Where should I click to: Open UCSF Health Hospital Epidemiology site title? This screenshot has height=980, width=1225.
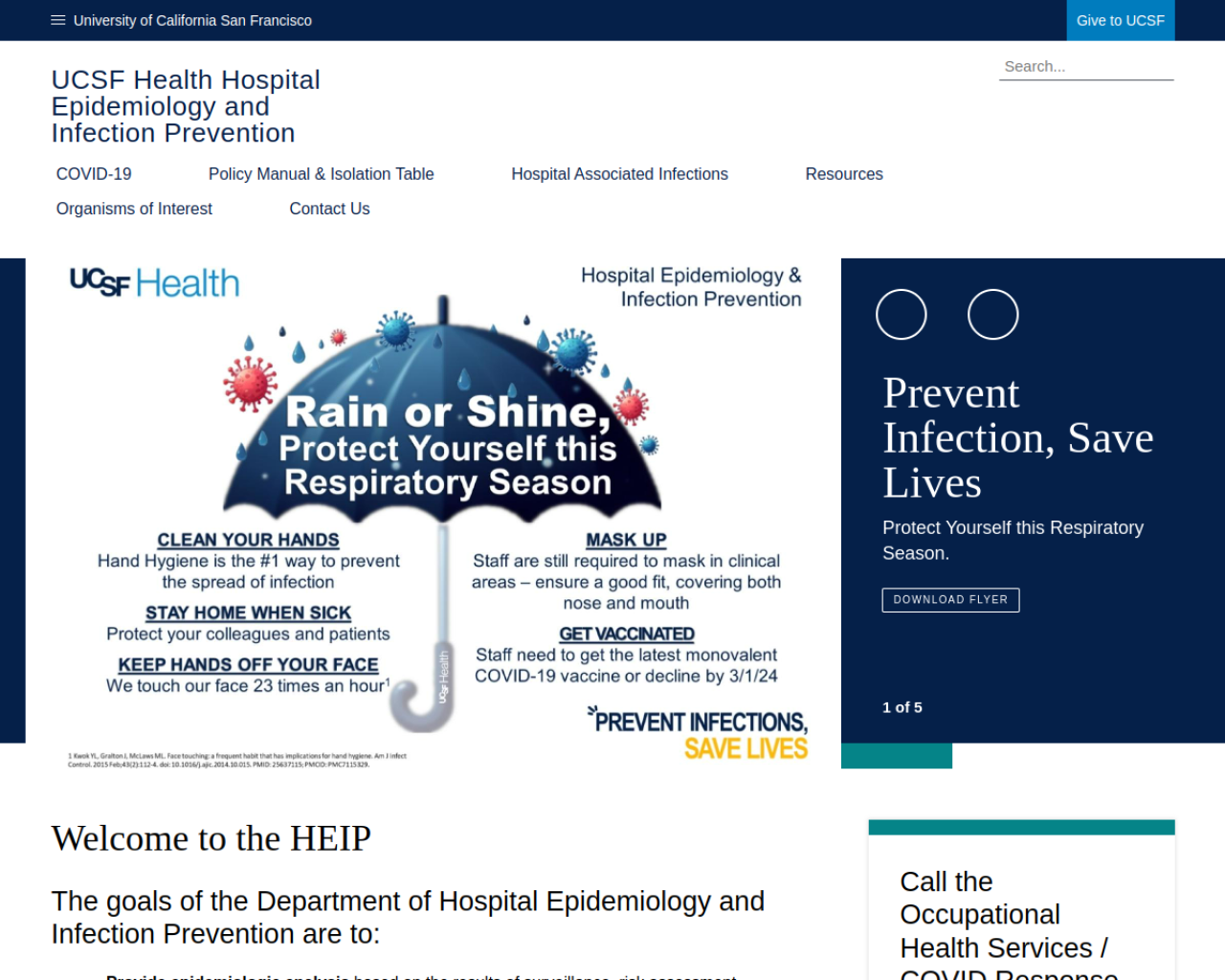tap(186, 106)
